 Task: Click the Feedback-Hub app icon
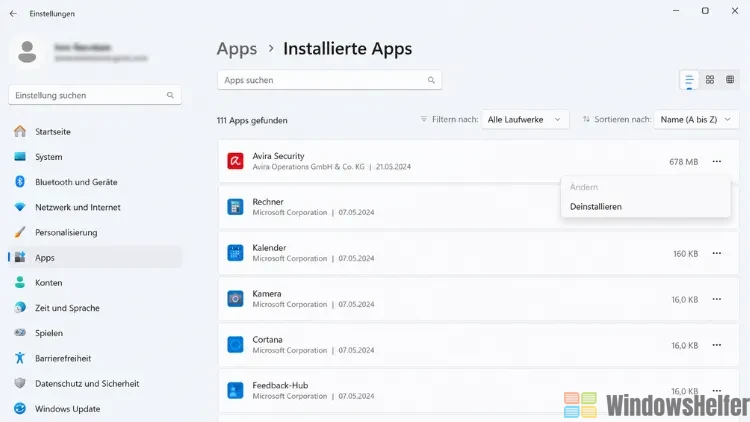pyautogui.click(x=235, y=391)
